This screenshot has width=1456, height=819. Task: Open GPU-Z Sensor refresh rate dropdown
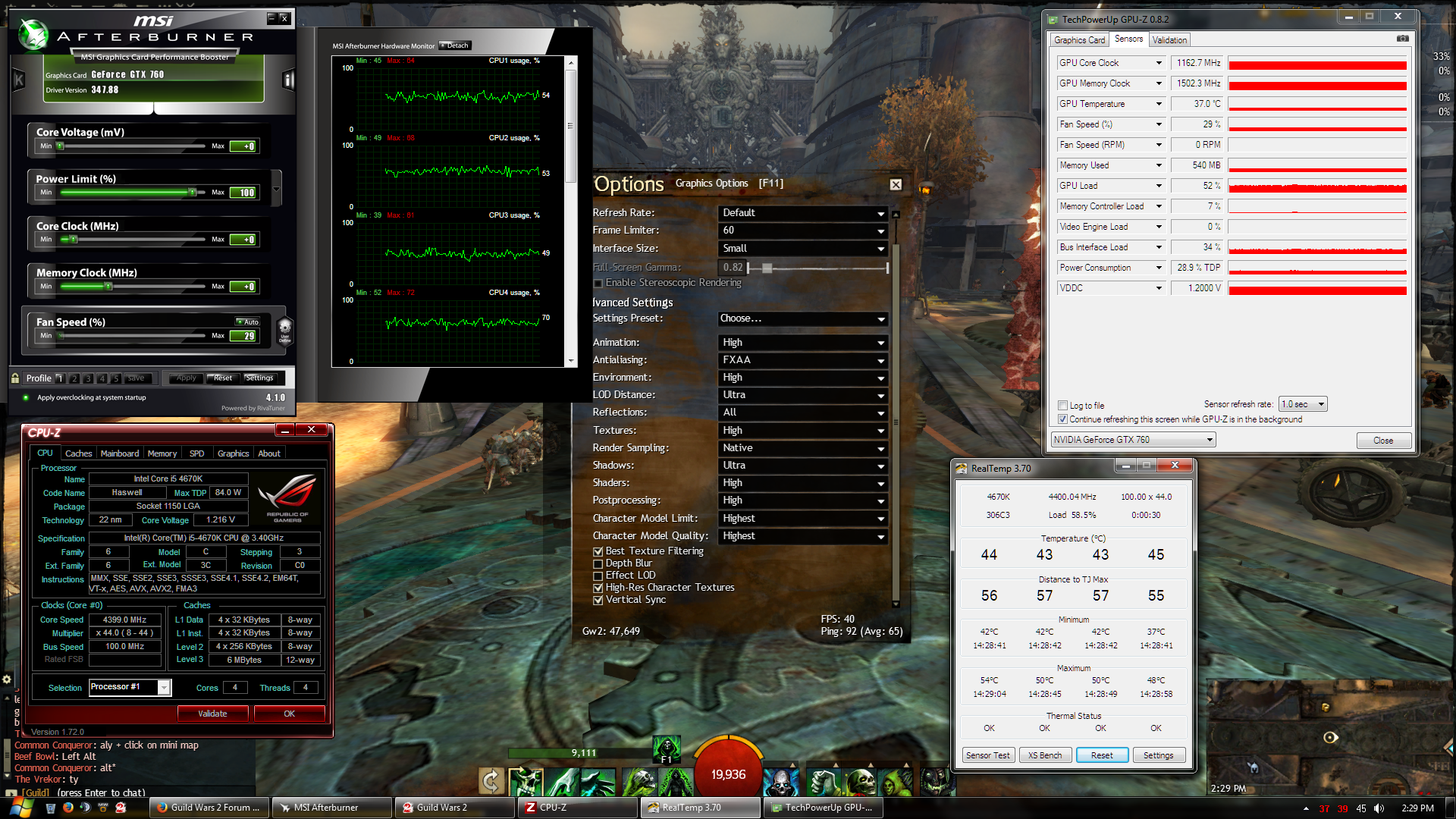click(1303, 404)
